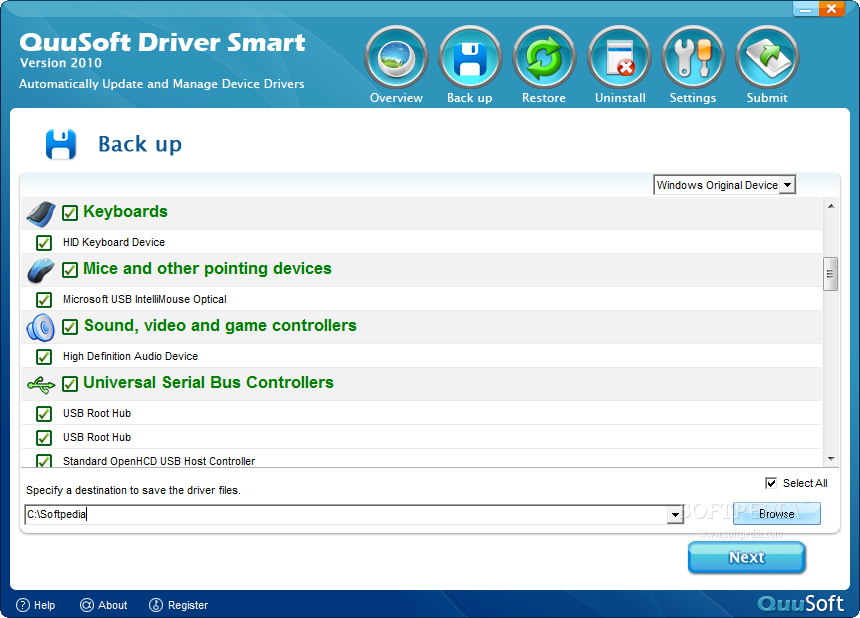Click the Keyboards category keyboard icon
This screenshot has width=860, height=618.
click(x=41, y=213)
